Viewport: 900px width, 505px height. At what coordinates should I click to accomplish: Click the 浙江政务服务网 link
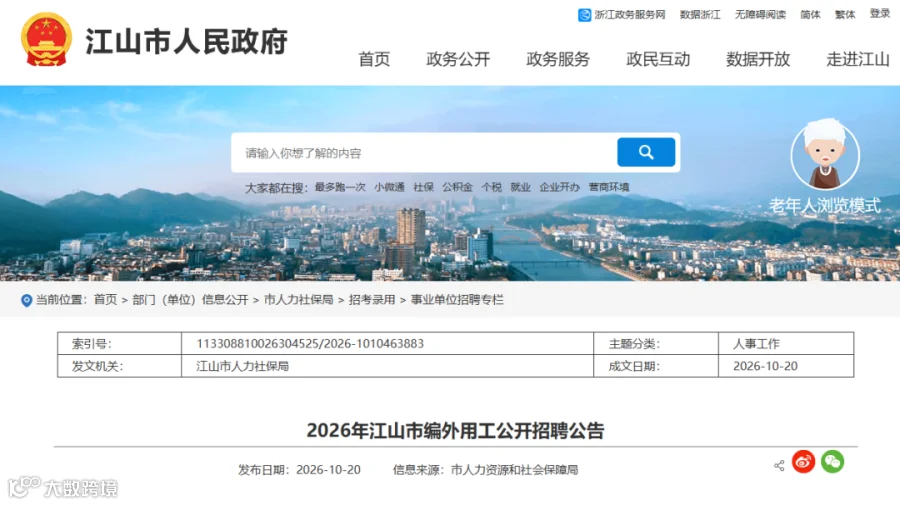630,15
